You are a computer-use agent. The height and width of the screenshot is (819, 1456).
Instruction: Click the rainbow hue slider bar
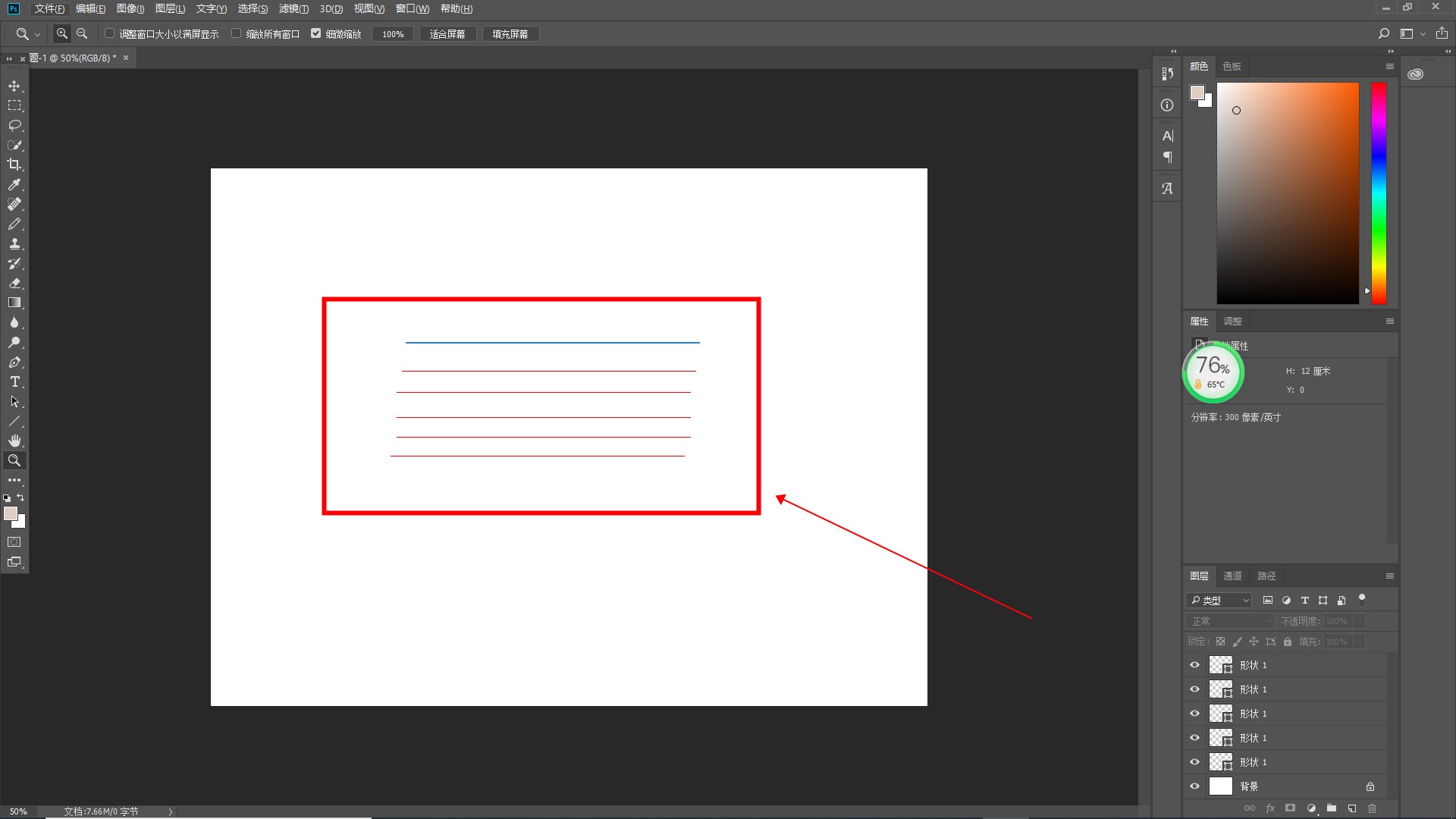pyautogui.click(x=1379, y=193)
